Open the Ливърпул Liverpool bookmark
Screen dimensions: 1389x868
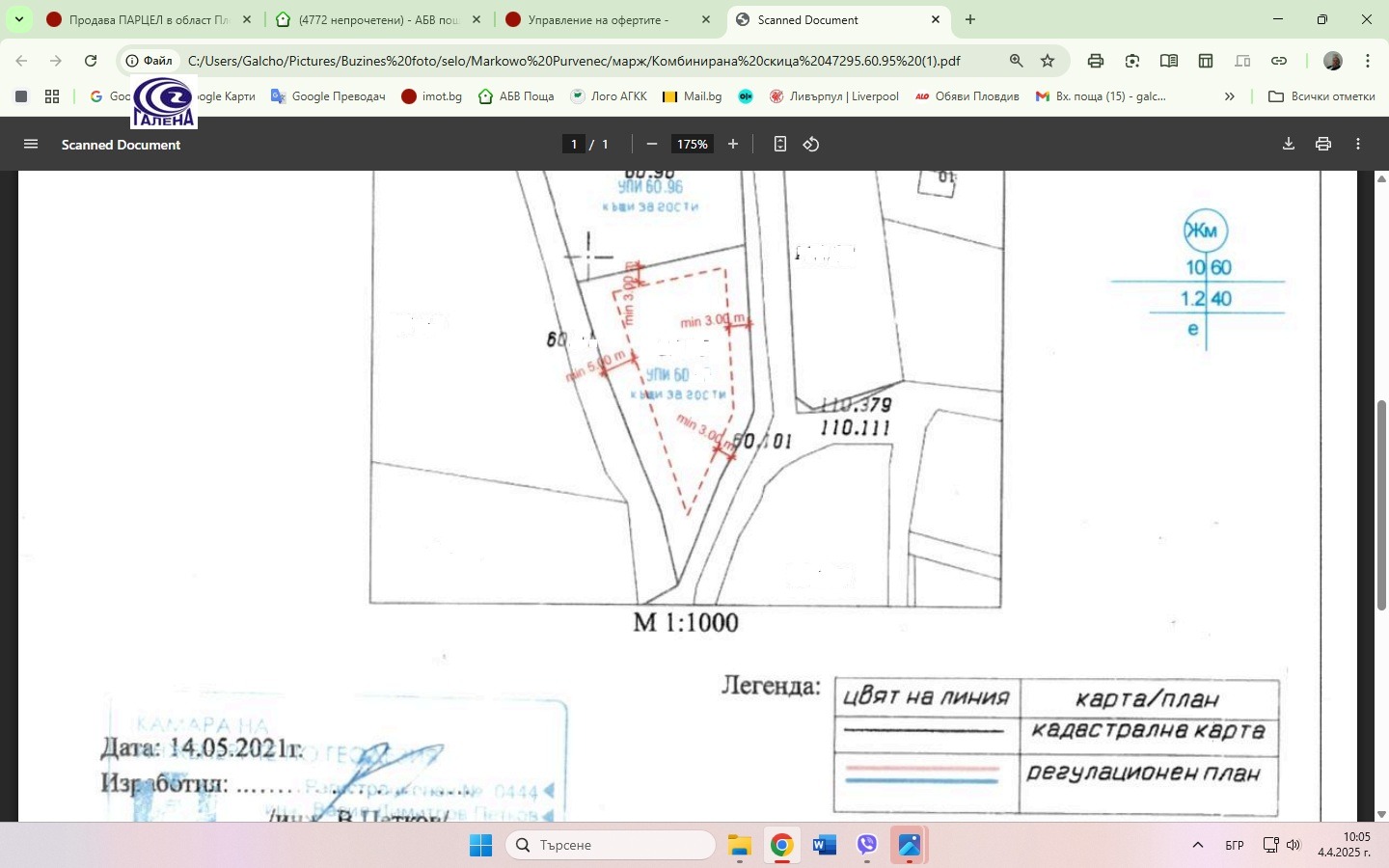coord(834,96)
